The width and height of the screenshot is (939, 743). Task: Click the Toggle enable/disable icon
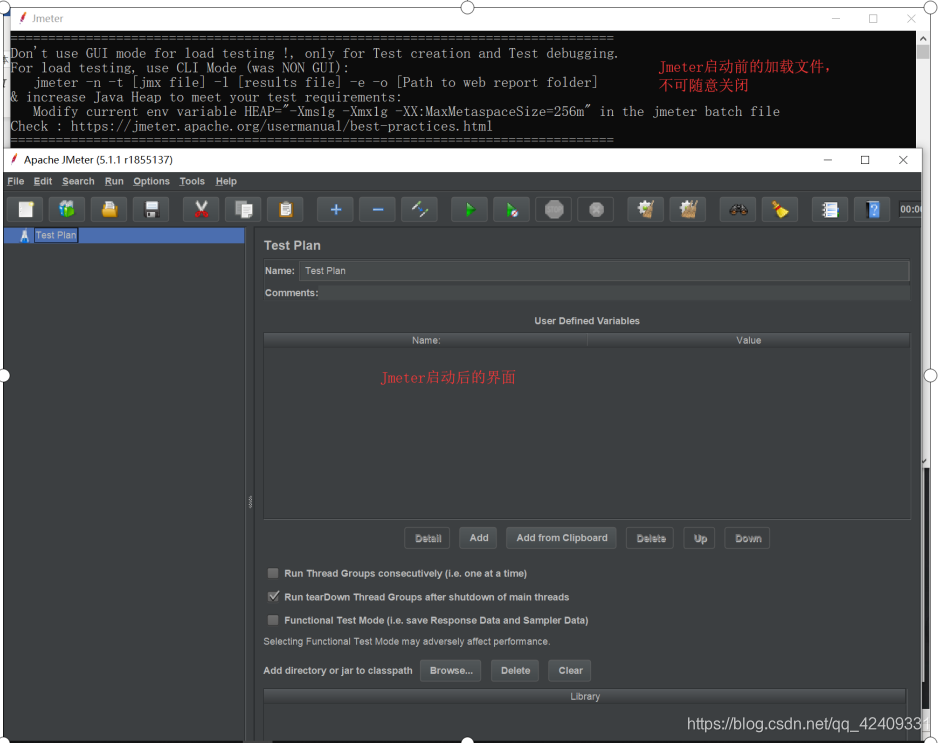point(419,210)
